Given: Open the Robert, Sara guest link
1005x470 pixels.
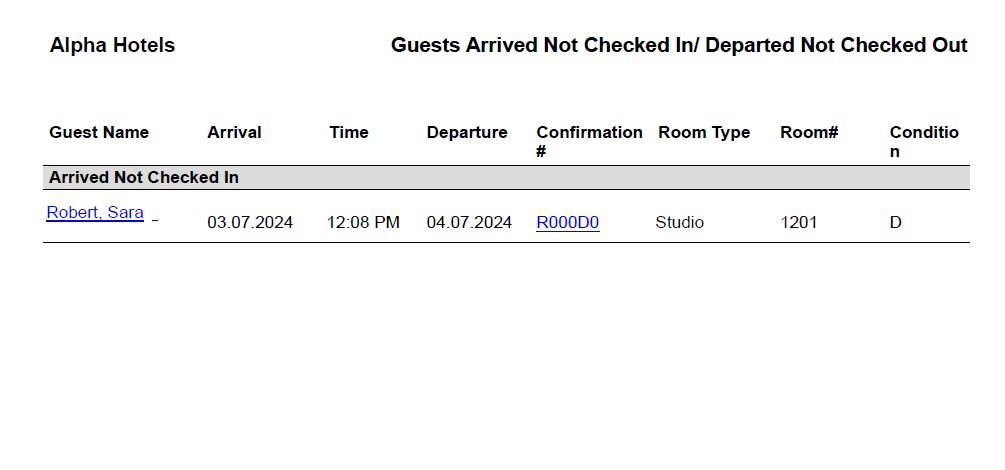Looking at the screenshot, I should pyautogui.click(x=95, y=213).
